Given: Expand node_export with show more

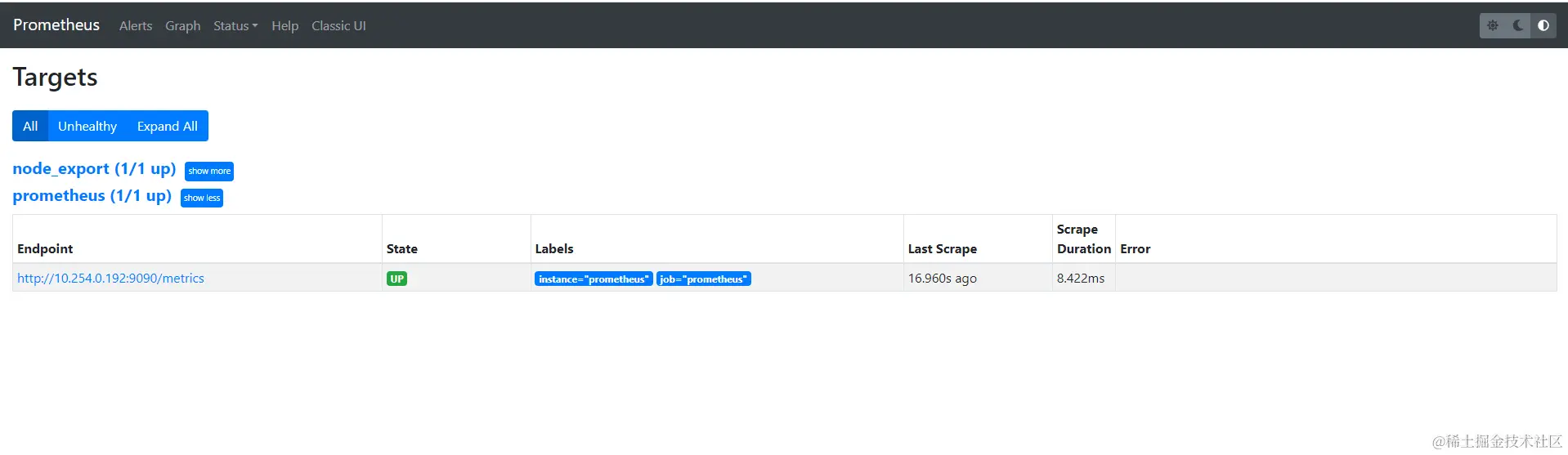Looking at the screenshot, I should (x=209, y=171).
